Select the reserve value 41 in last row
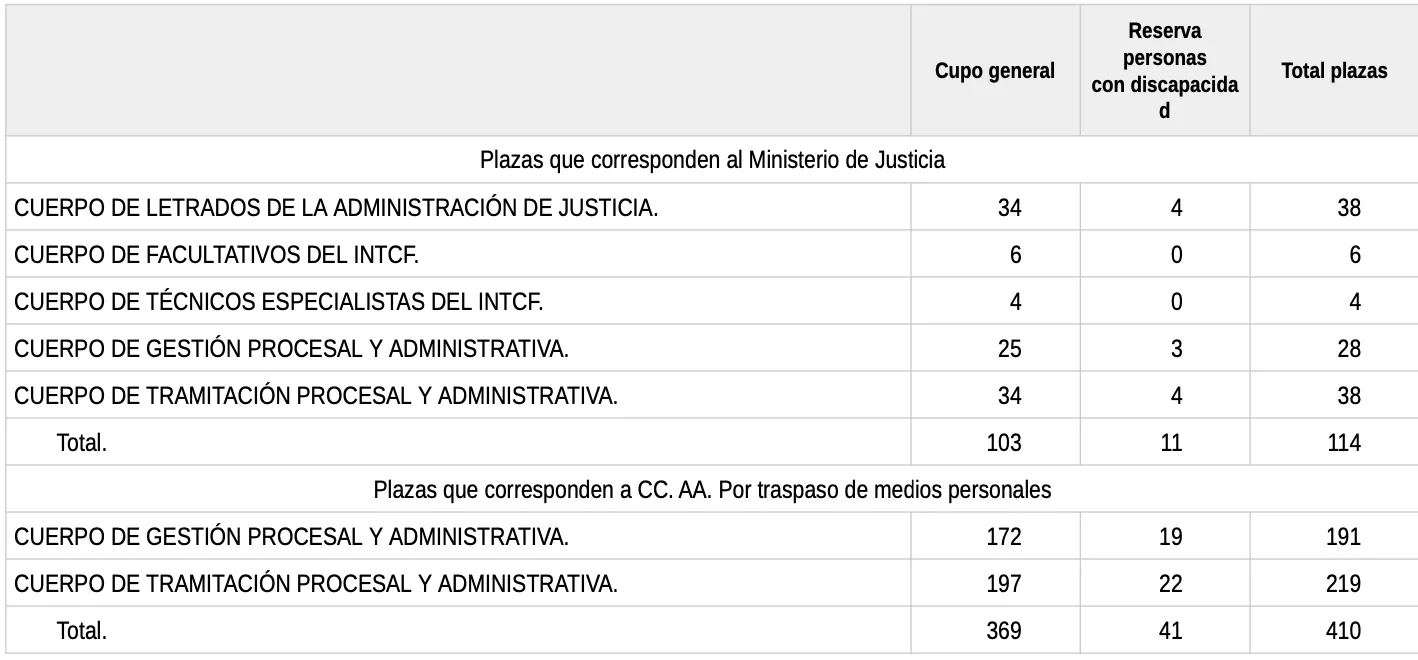This screenshot has height=660, width=1418. click(1171, 631)
